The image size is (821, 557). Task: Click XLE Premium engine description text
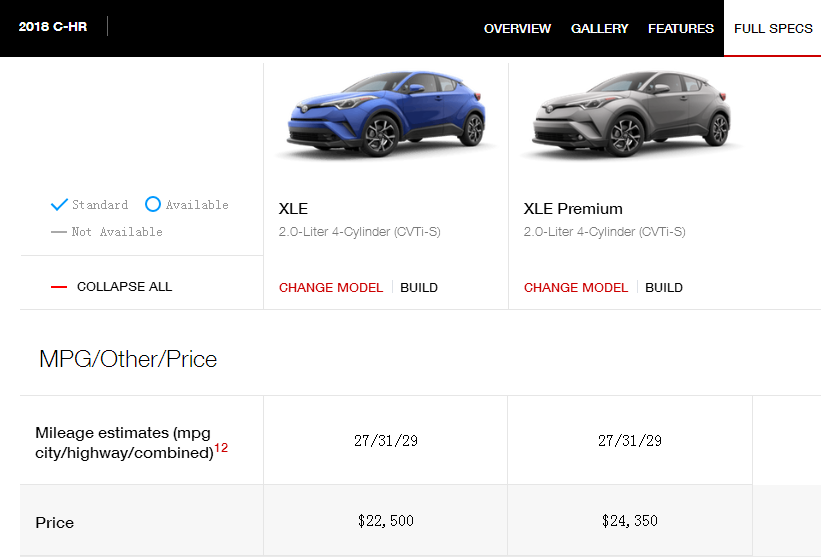pyautogui.click(x=605, y=231)
